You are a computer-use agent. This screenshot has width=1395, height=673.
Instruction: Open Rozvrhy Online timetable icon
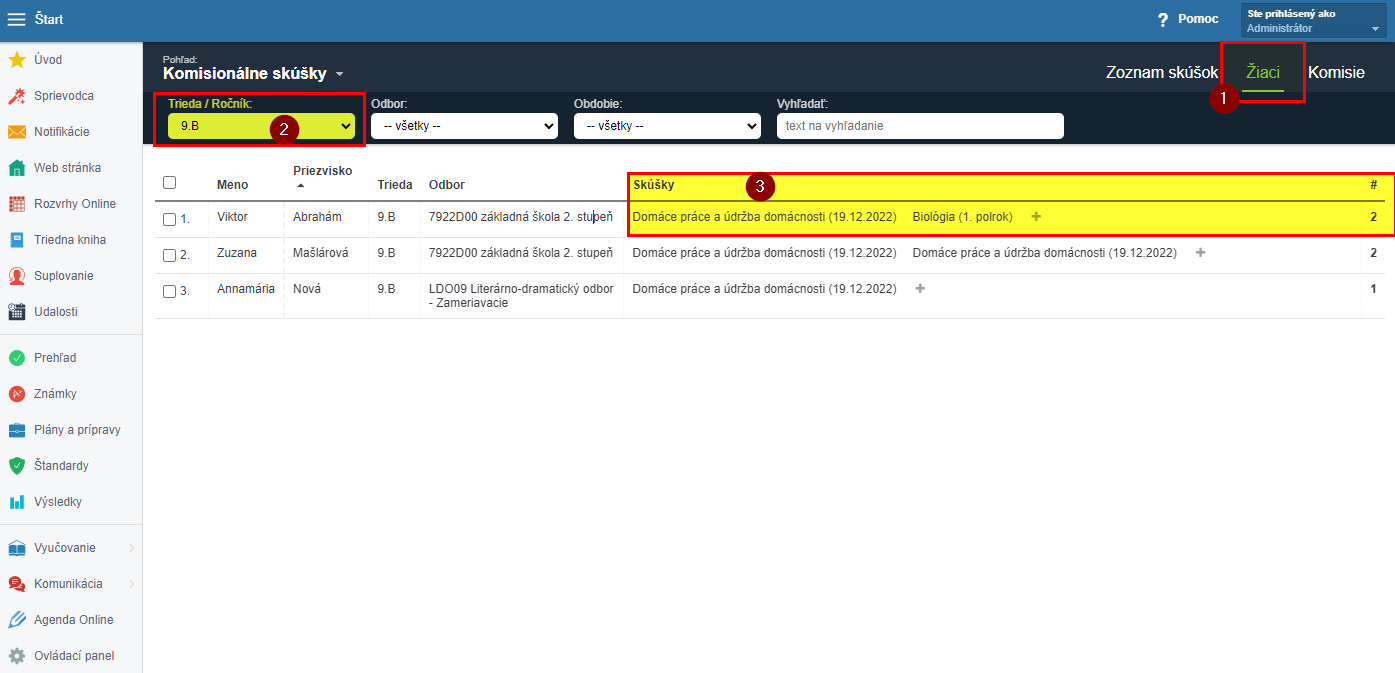tap(16, 204)
